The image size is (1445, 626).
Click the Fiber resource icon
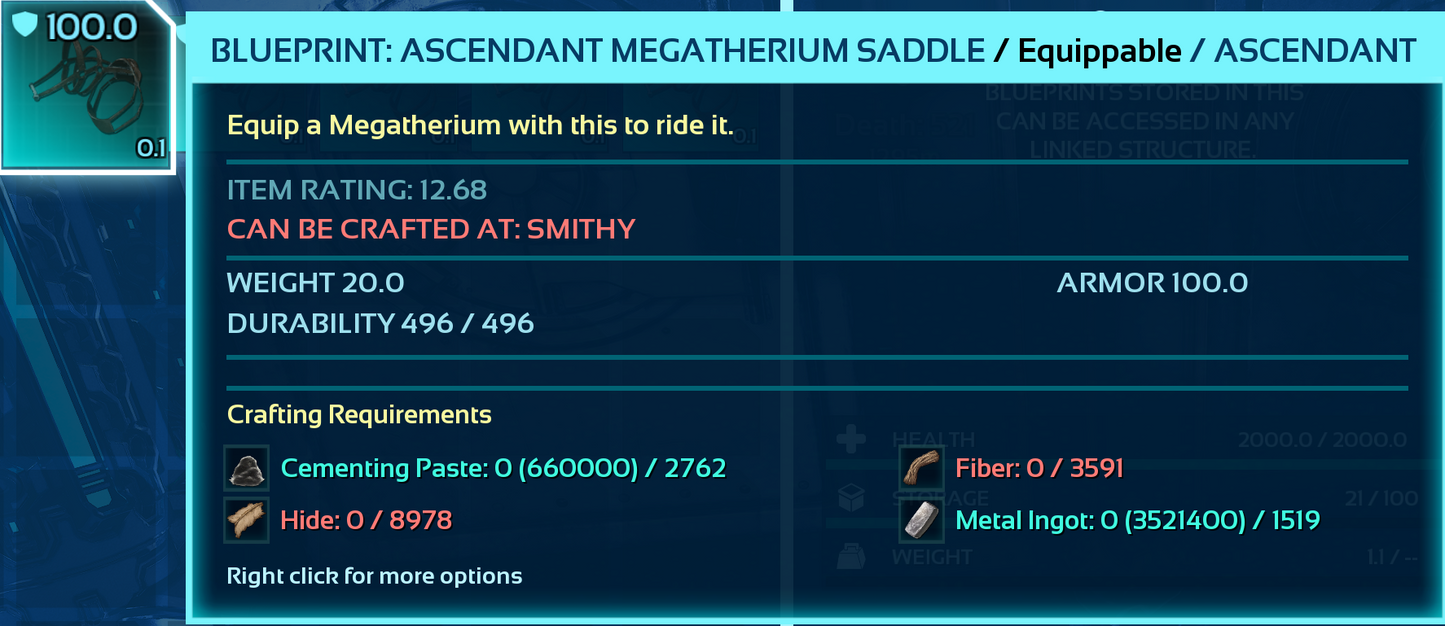click(921, 468)
